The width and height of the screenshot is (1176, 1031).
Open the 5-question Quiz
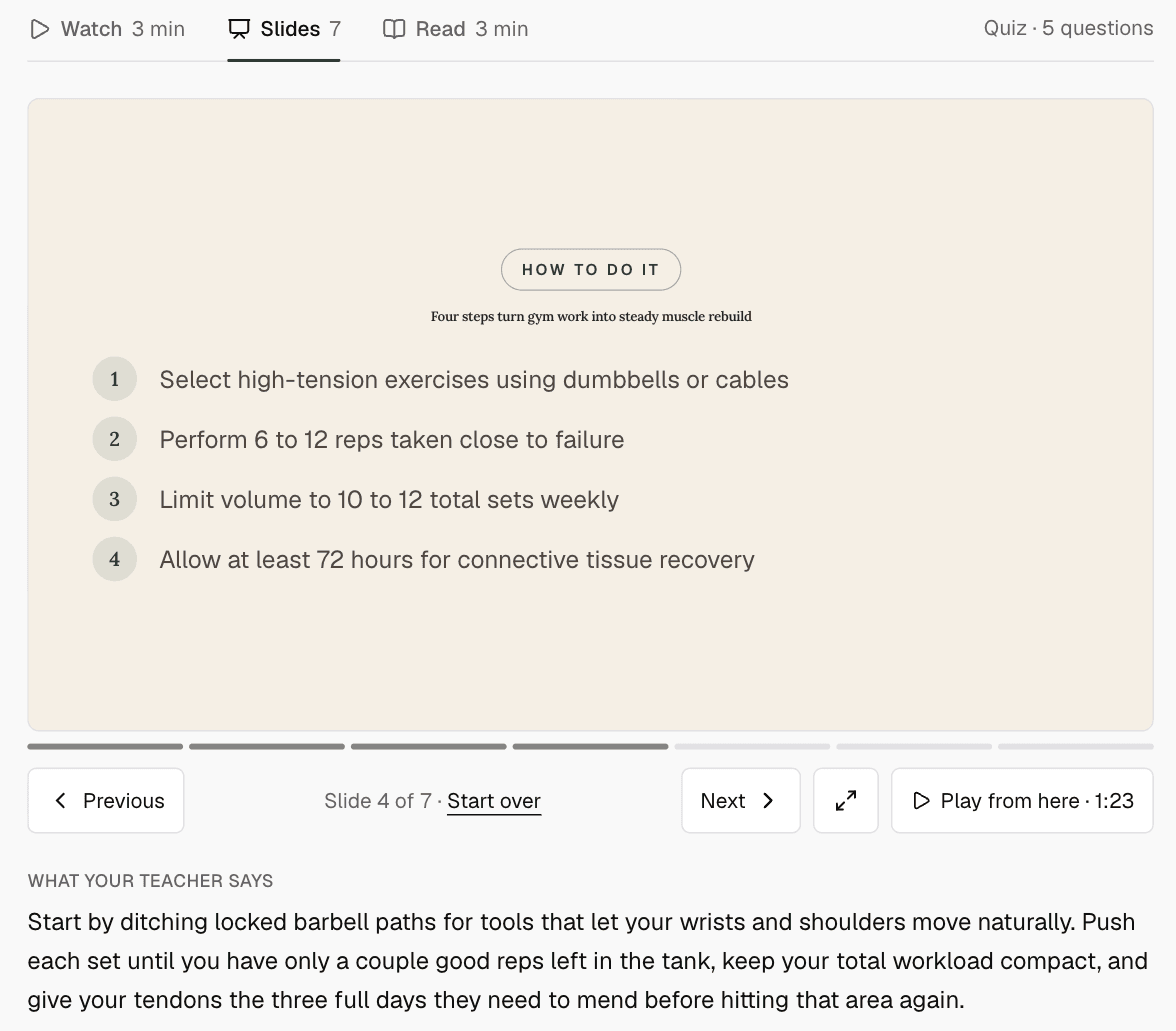[1068, 28]
